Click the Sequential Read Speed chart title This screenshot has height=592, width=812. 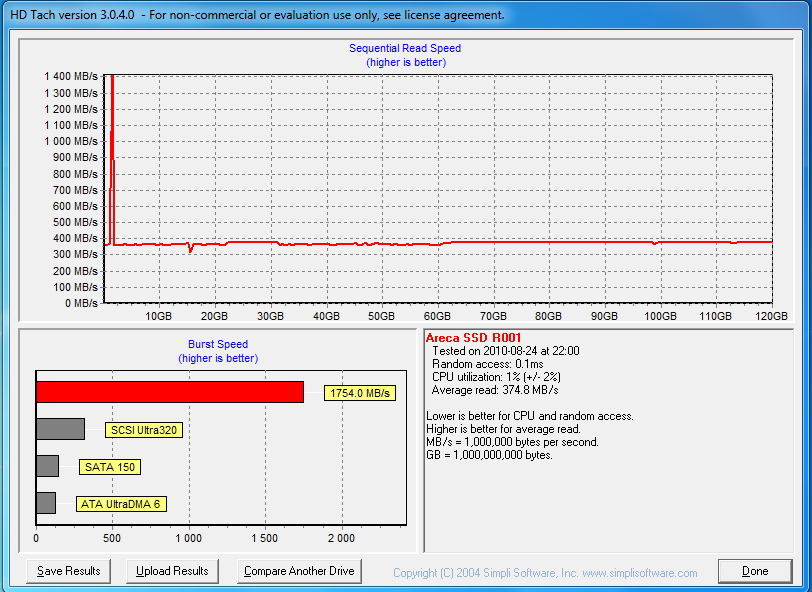pos(405,48)
